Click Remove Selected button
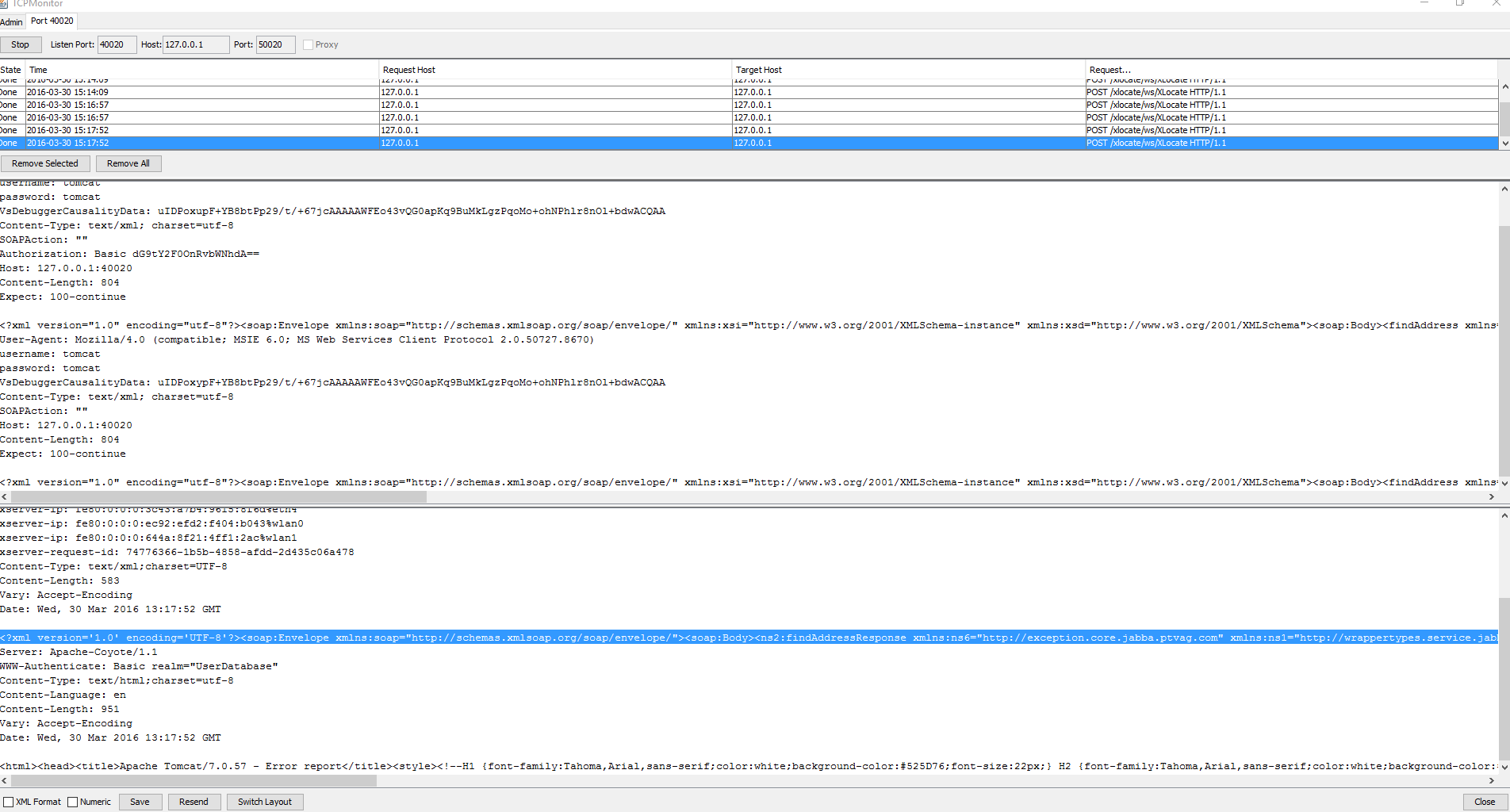 point(45,163)
